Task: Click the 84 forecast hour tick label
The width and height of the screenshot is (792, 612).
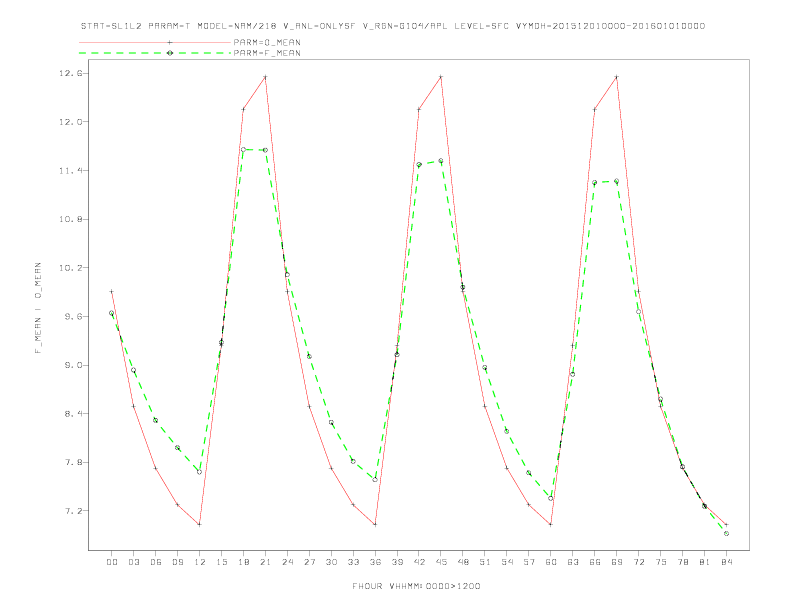Action: 726,562
